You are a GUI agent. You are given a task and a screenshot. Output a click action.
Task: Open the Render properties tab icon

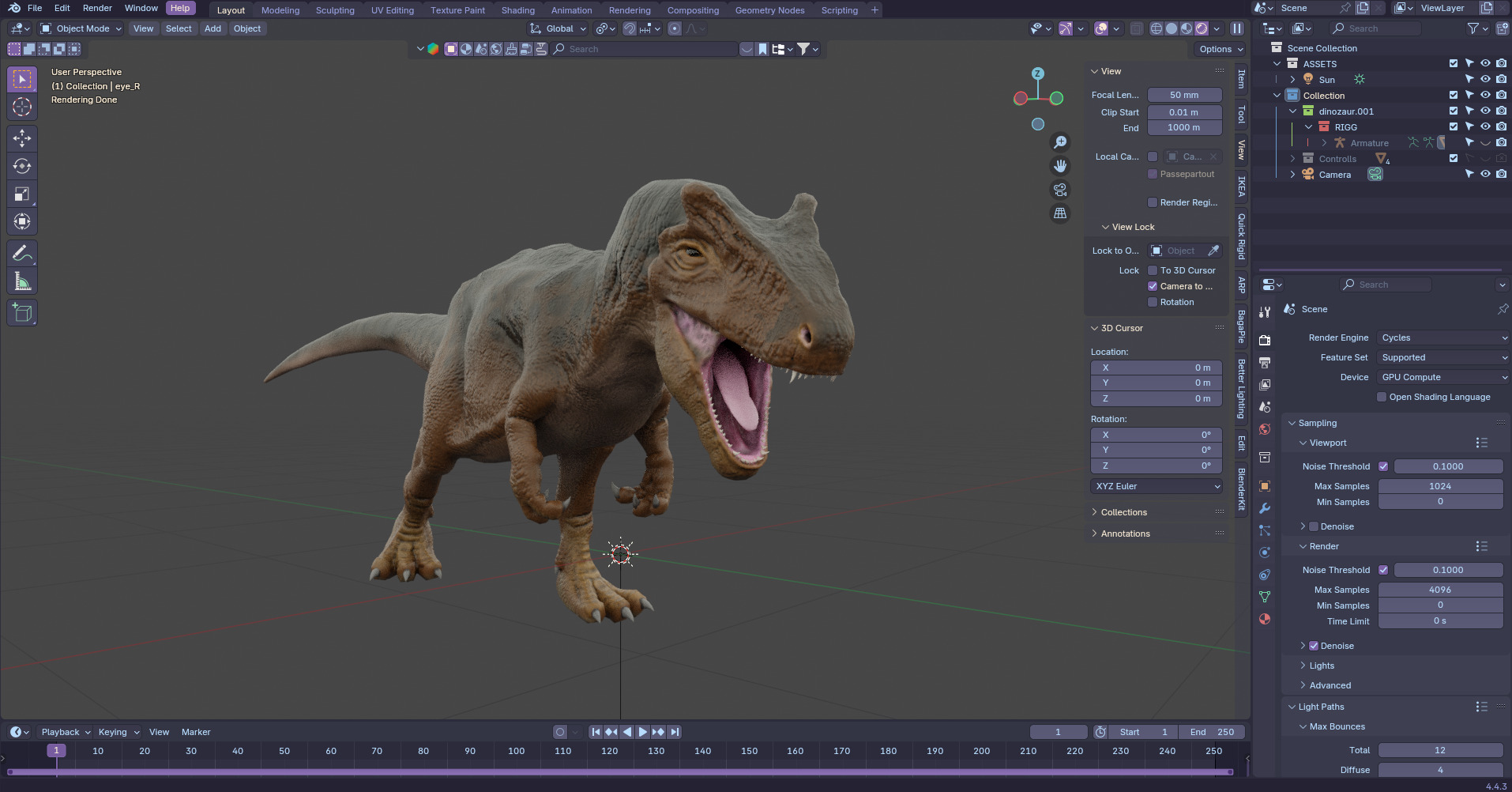pos(1265,340)
